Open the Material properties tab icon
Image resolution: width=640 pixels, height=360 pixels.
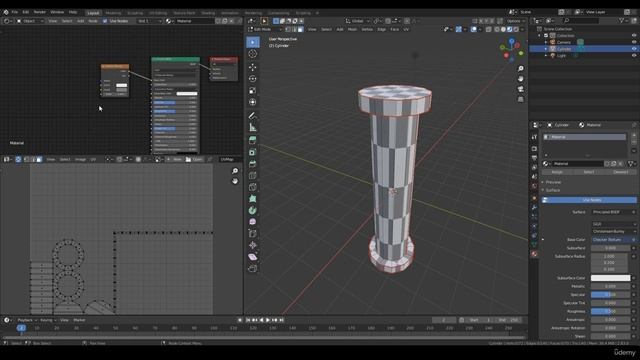pos(534,254)
